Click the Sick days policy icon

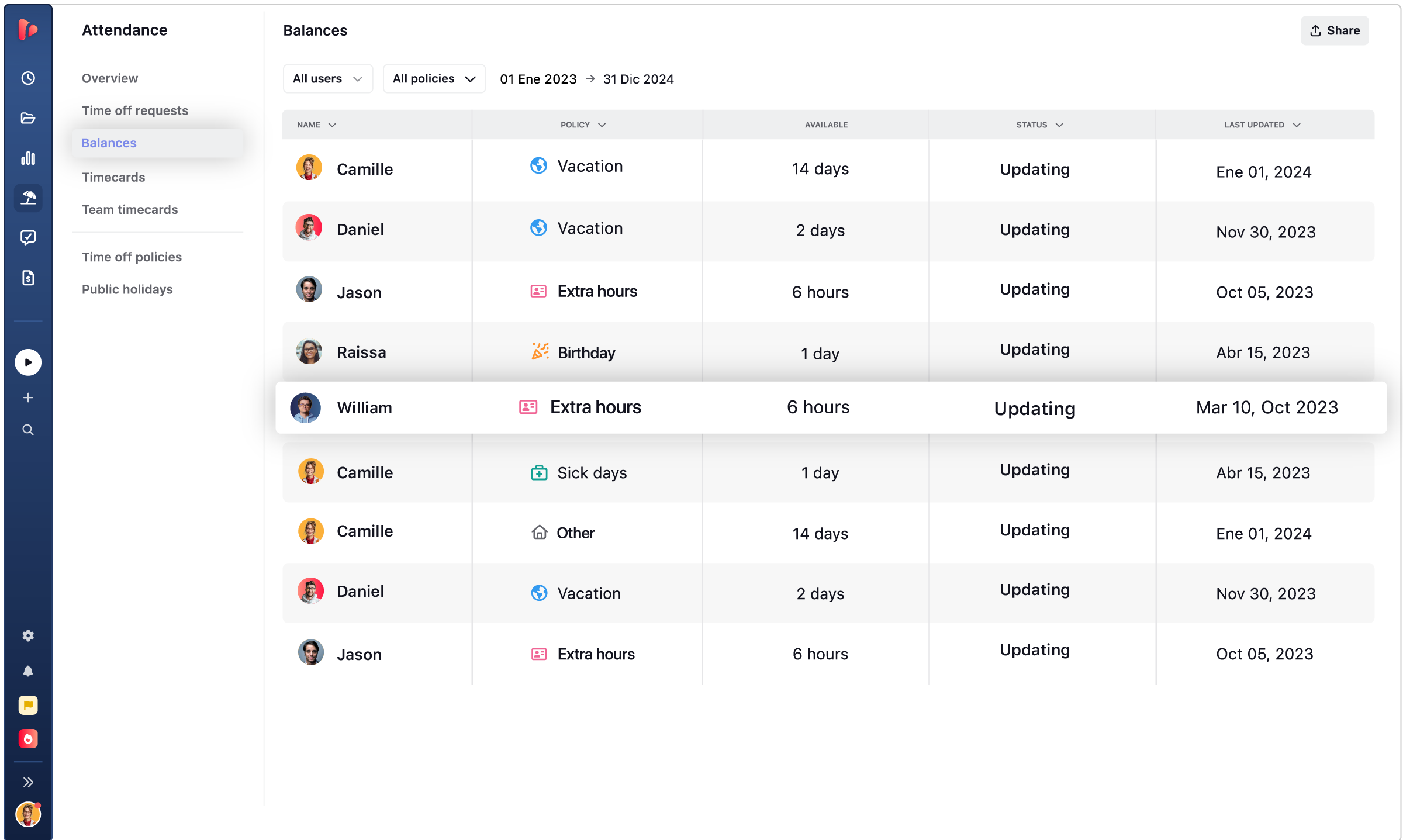click(x=539, y=472)
